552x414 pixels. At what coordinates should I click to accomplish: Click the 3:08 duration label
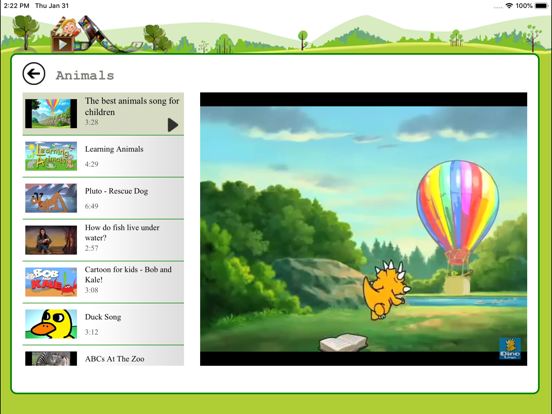tap(92, 290)
